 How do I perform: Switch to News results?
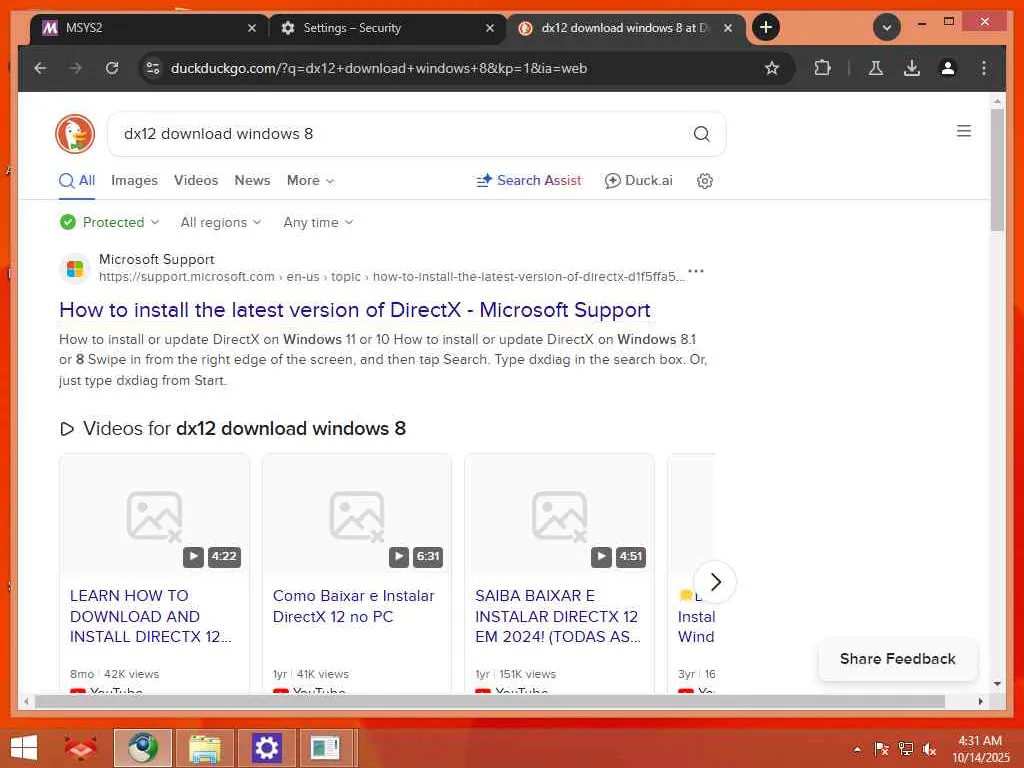point(252,181)
